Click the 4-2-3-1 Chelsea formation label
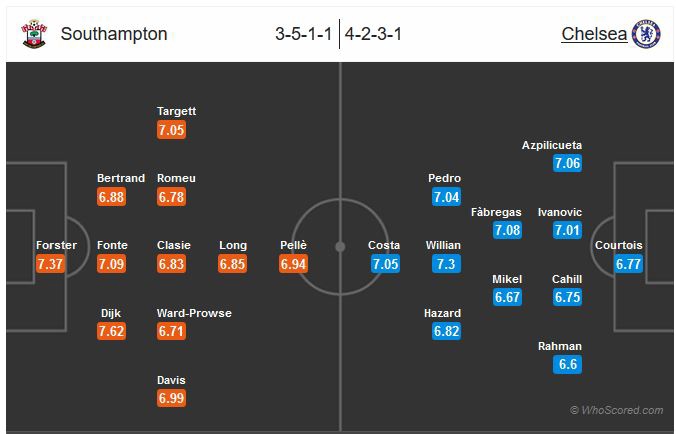The width and height of the screenshot is (676, 434). pos(373,34)
